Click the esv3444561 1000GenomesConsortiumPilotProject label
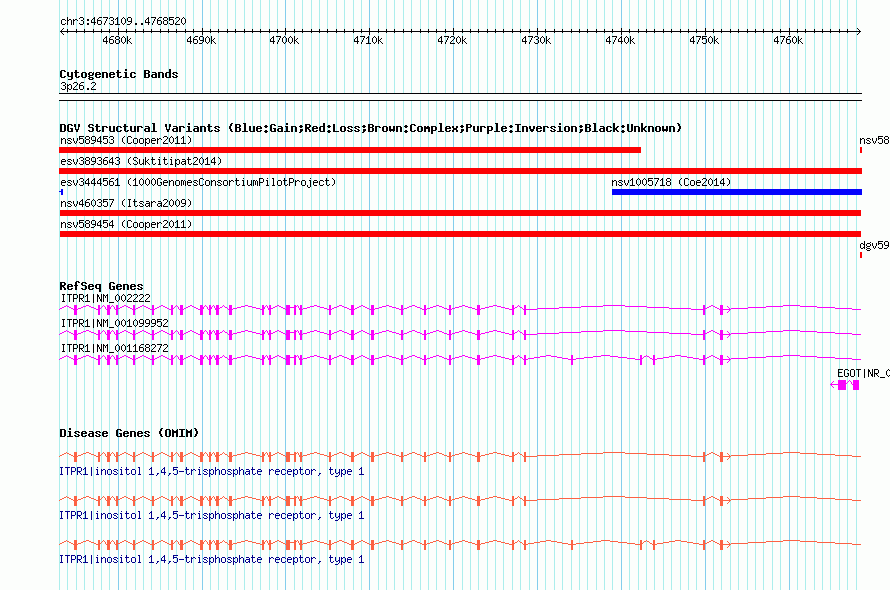The width and height of the screenshot is (890, 590). (198, 182)
